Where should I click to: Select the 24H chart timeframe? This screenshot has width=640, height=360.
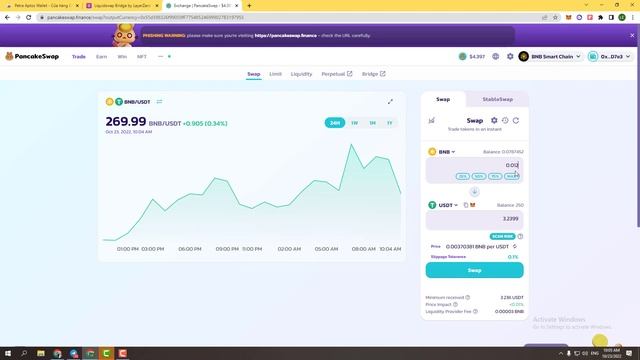[335, 123]
